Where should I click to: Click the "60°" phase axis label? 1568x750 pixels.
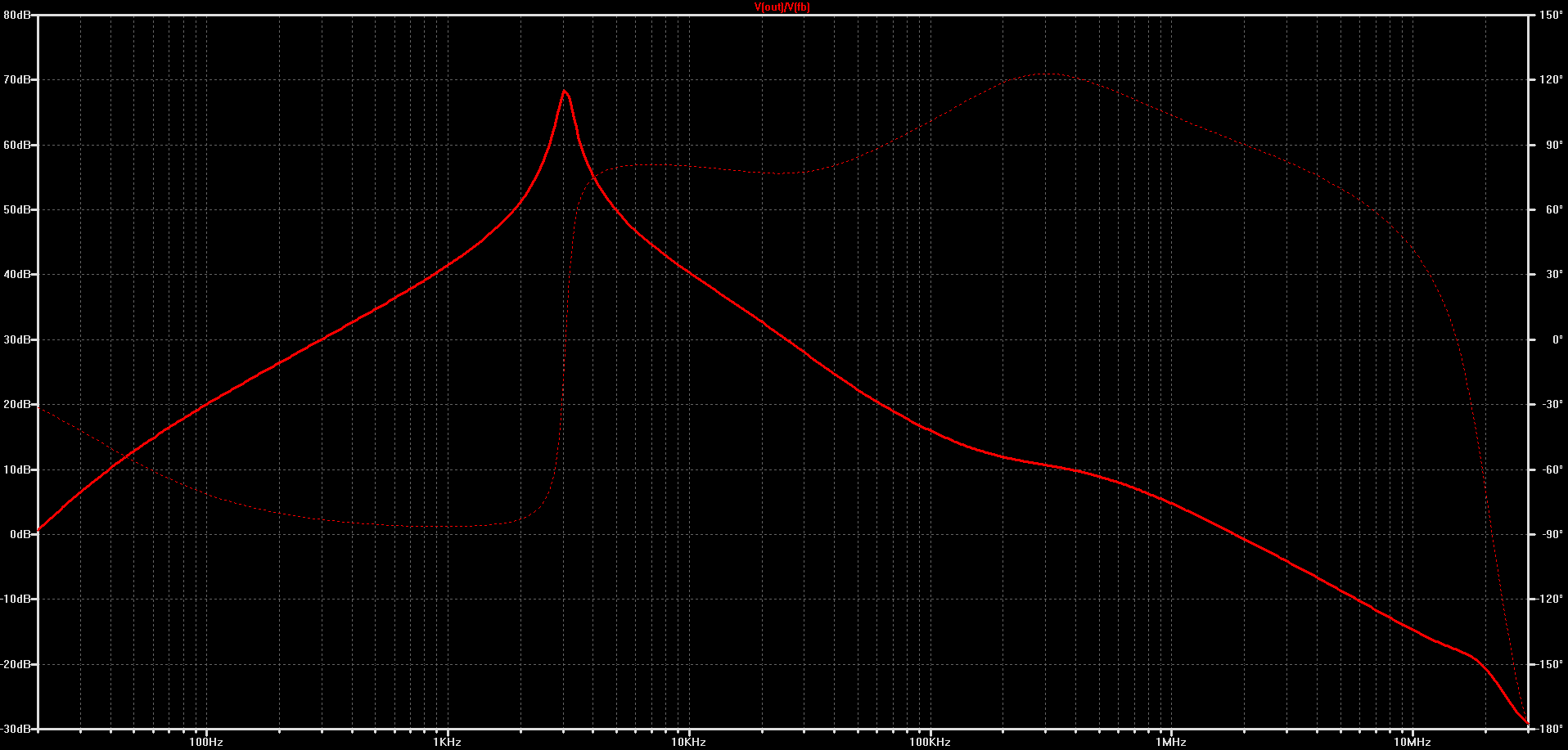1554,209
